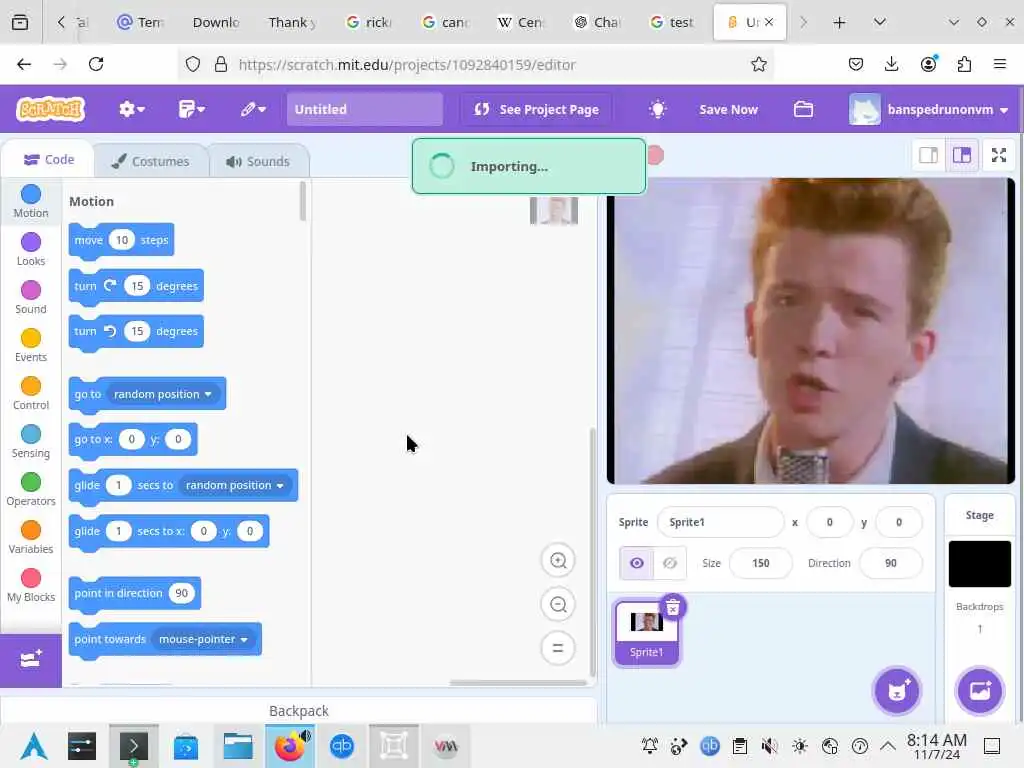Open mouse-pointer dropdown in point towards block
This screenshot has height=768, width=1024.
coord(203,639)
